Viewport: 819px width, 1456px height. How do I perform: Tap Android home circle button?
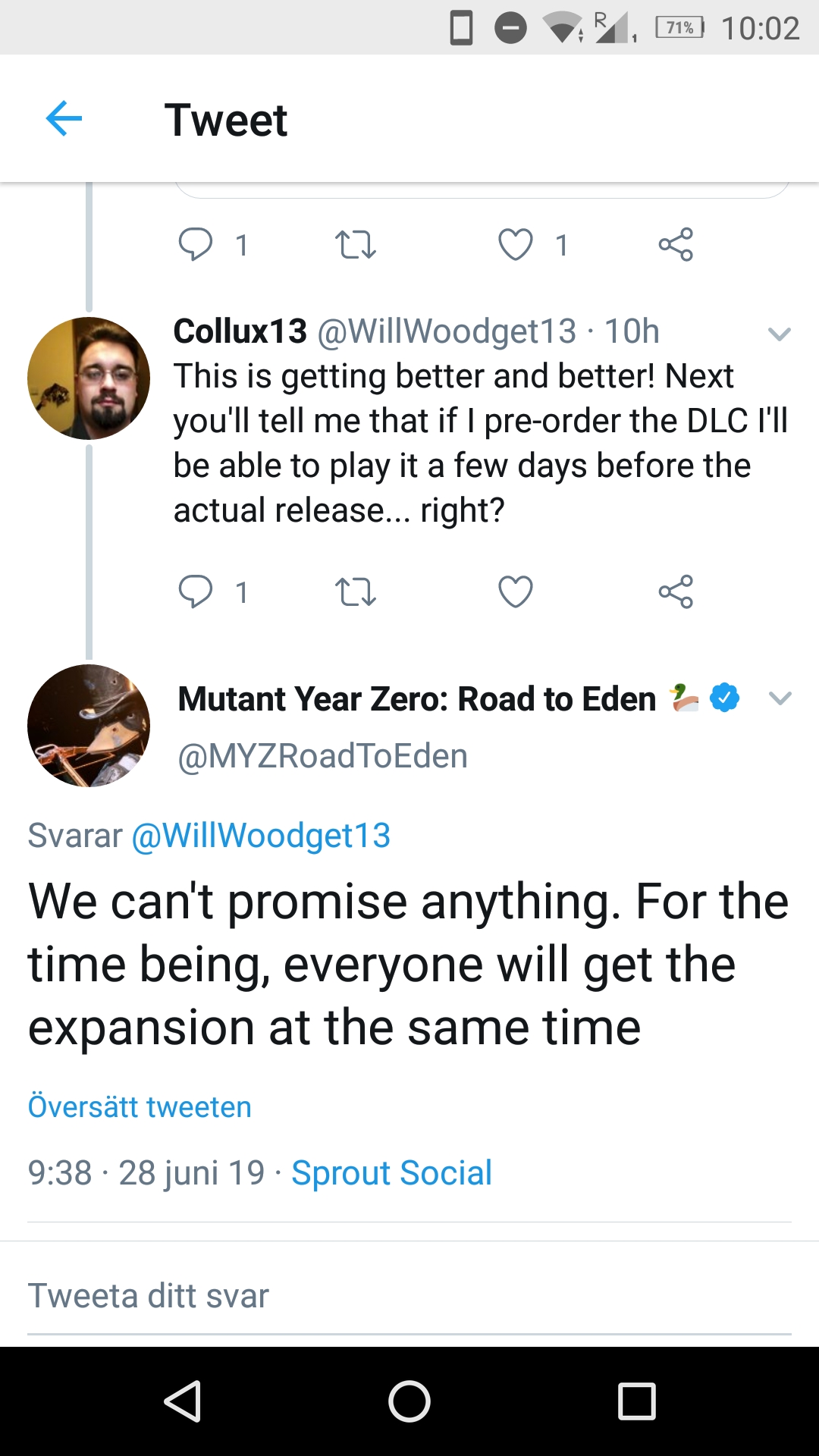click(x=409, y=1401)
